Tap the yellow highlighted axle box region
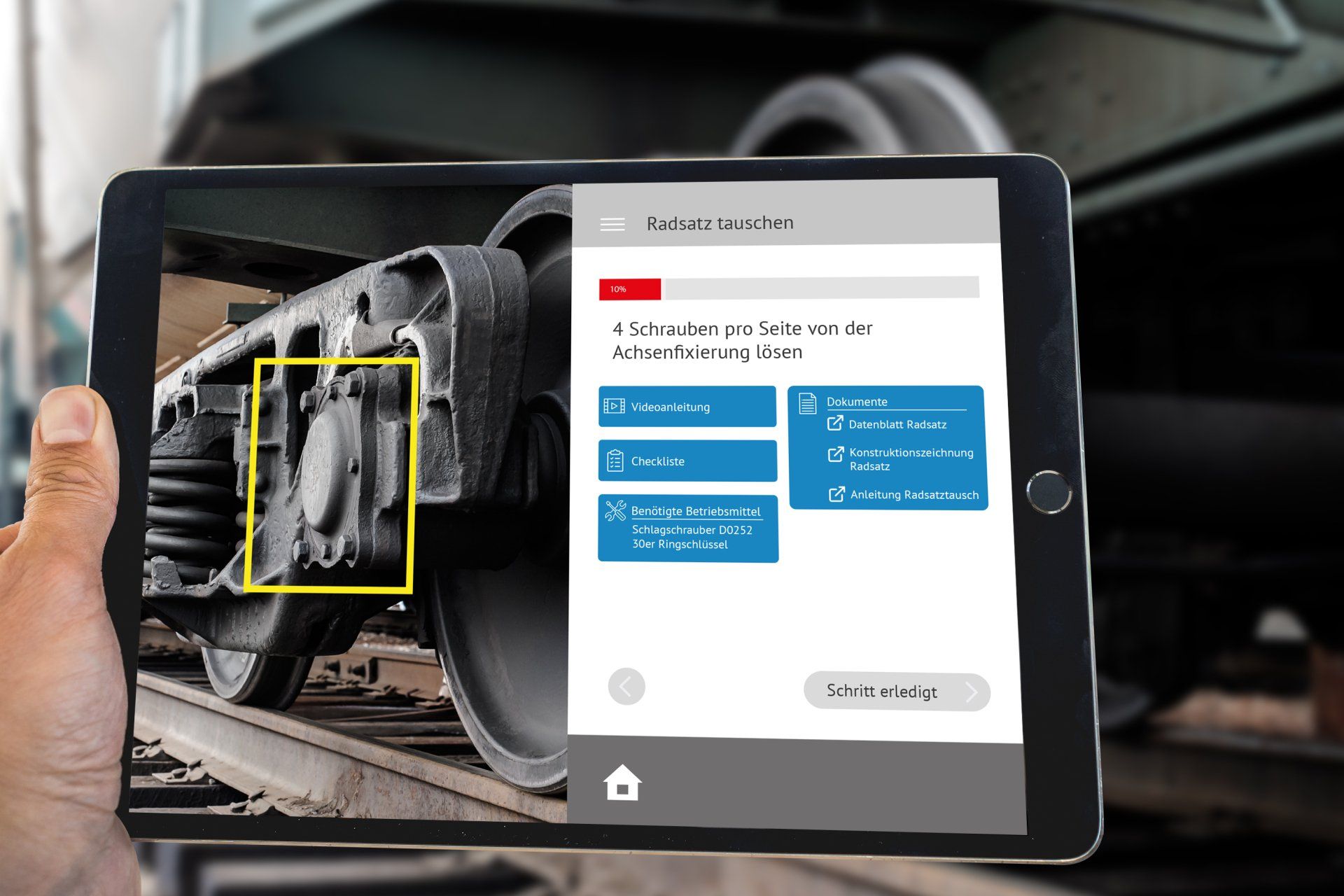 [x=332, y=476]
